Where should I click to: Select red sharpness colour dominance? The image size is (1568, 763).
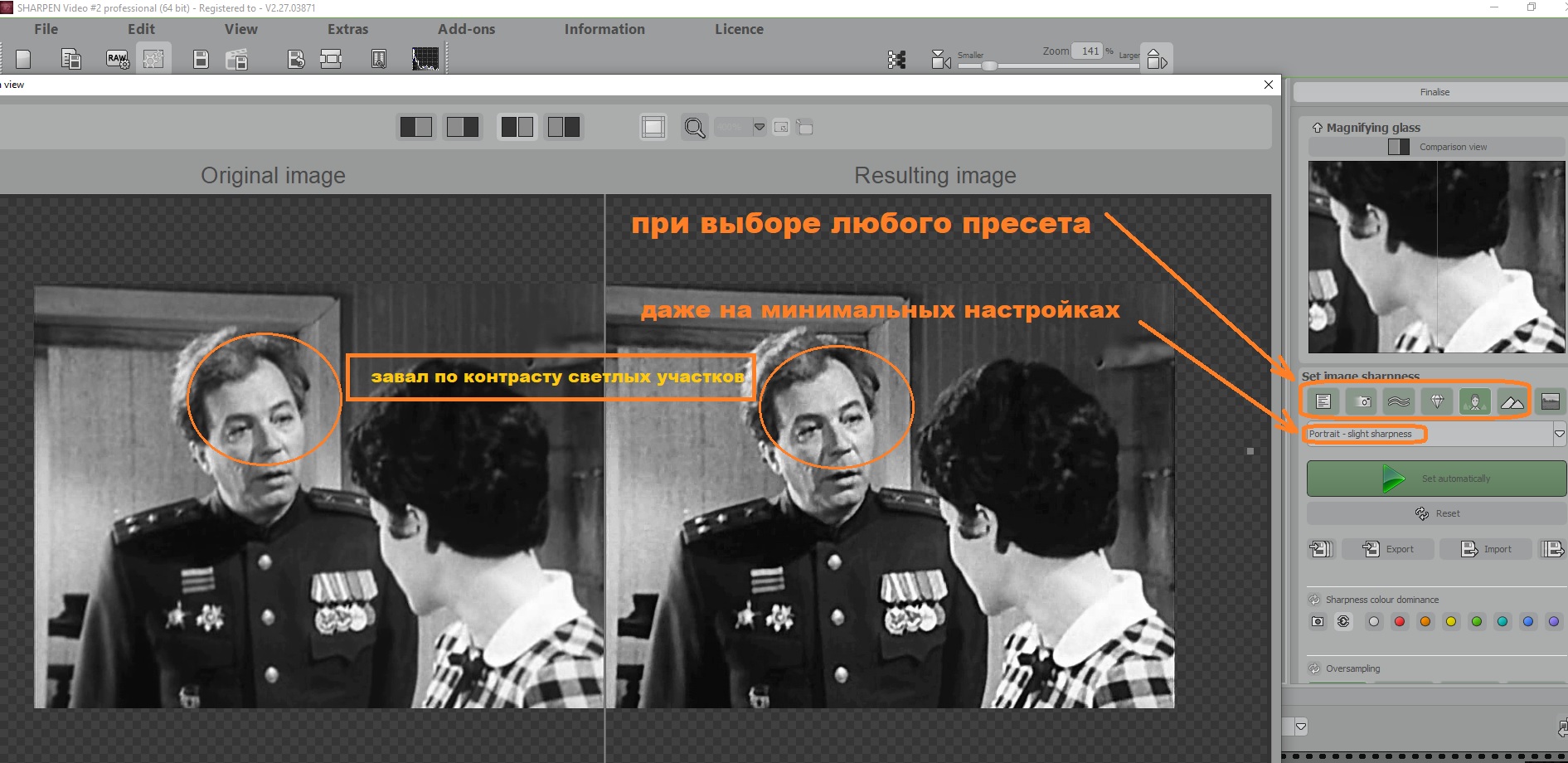pos(1400,622)
